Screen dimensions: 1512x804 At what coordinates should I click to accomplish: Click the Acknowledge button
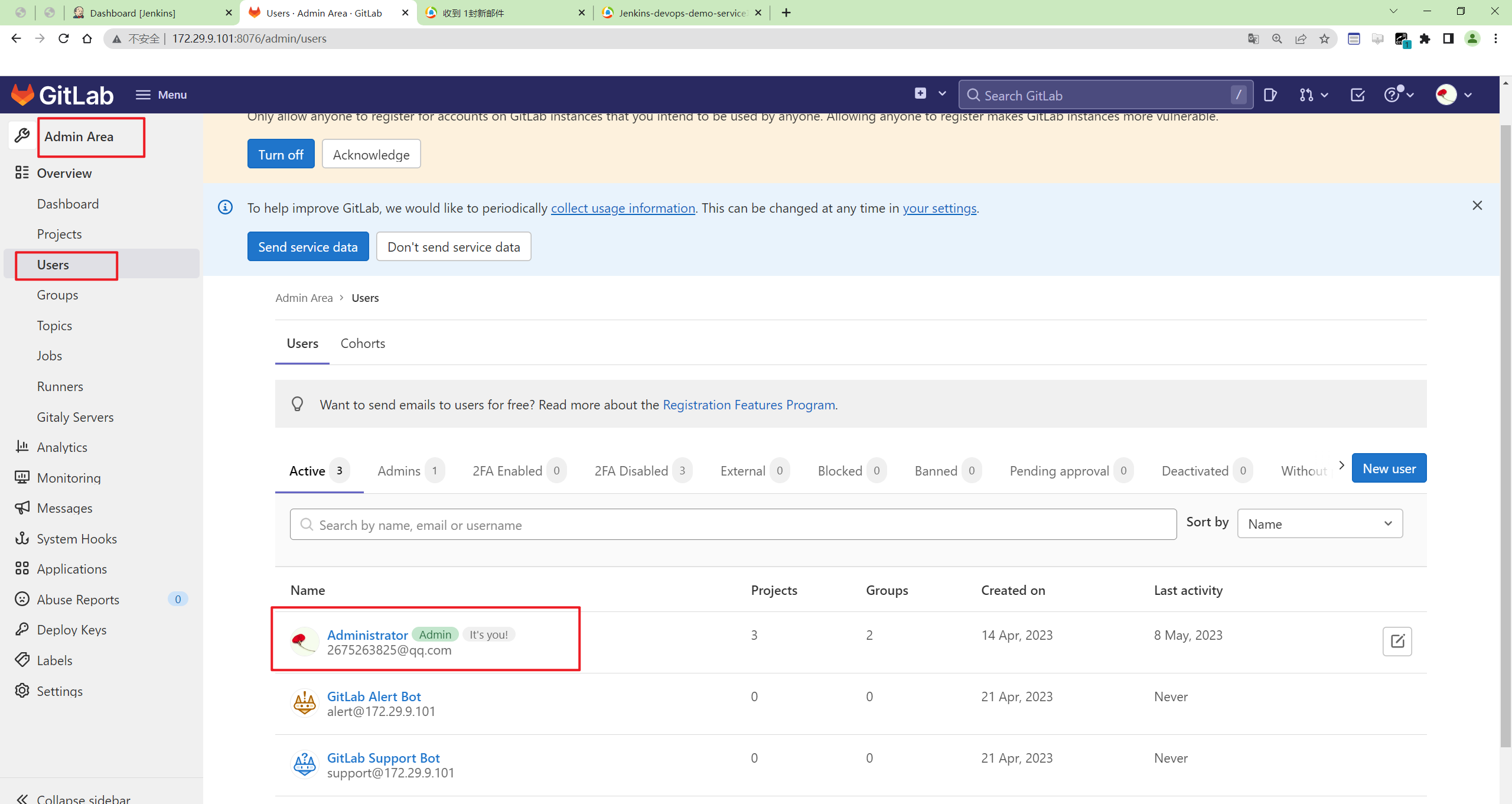coord(372,154)
